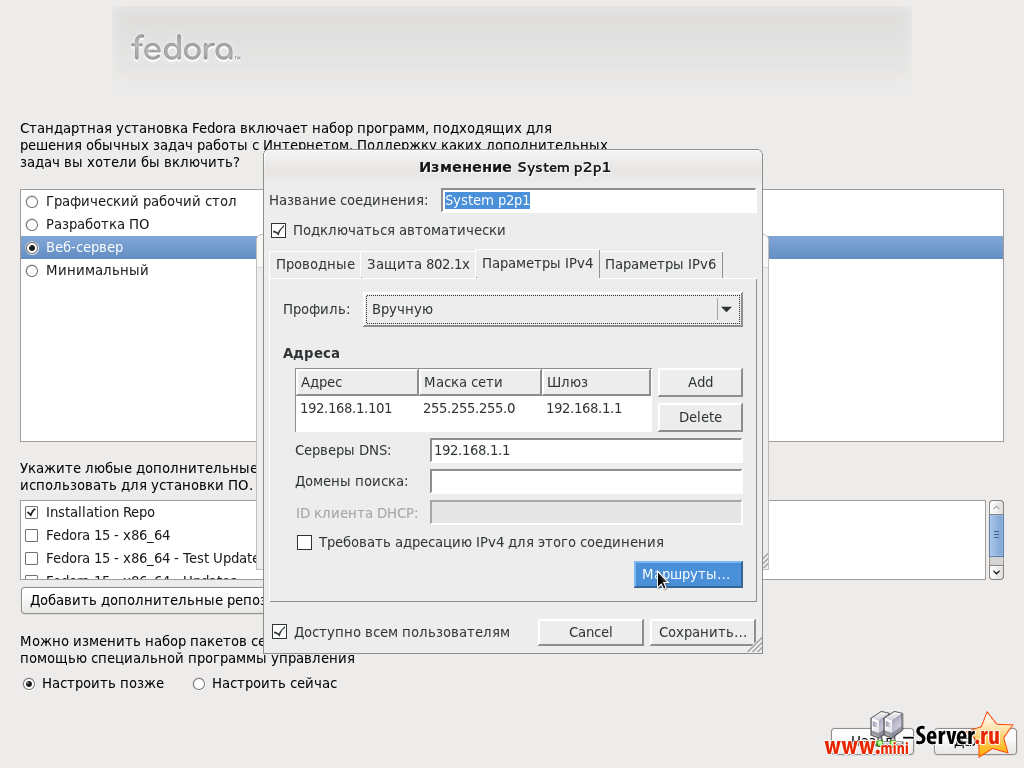Switch to the Проводные tab
1024x768 pixels.
click(x=315, y=264)
